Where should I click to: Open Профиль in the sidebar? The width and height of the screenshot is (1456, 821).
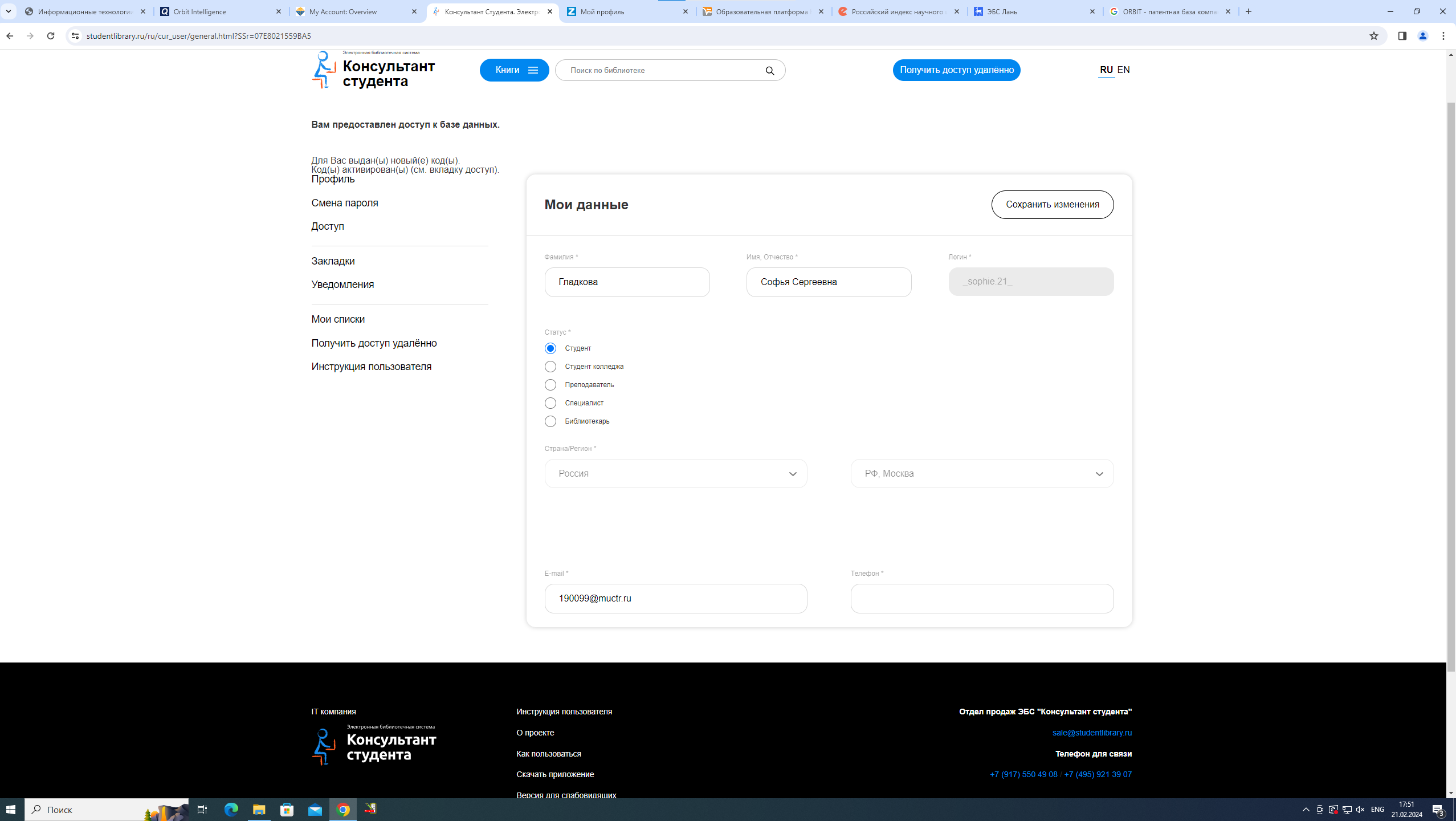pyautogui.click(x=333, y=179)
